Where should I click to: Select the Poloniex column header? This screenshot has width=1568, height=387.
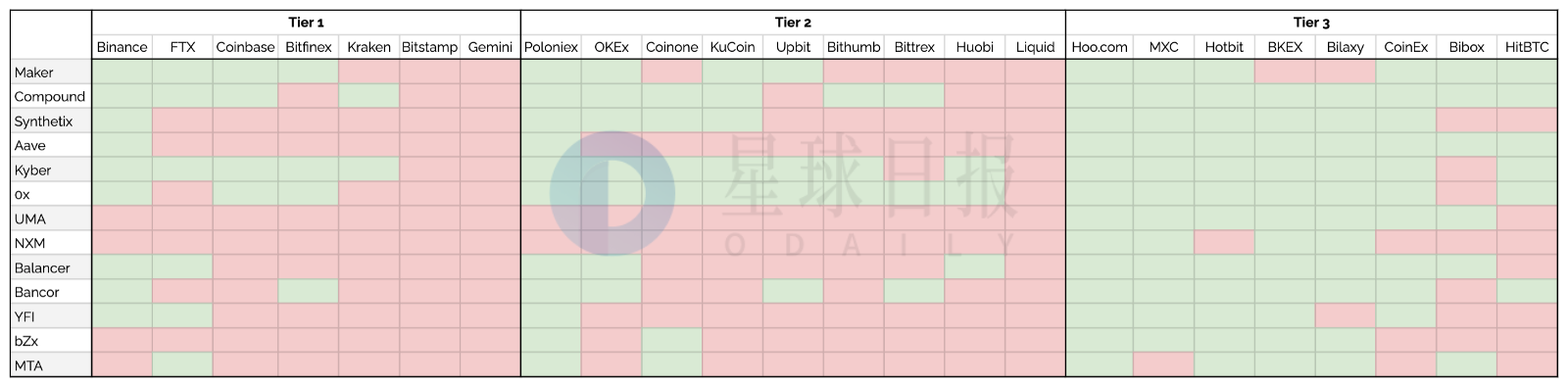click(x=551, y=47)
